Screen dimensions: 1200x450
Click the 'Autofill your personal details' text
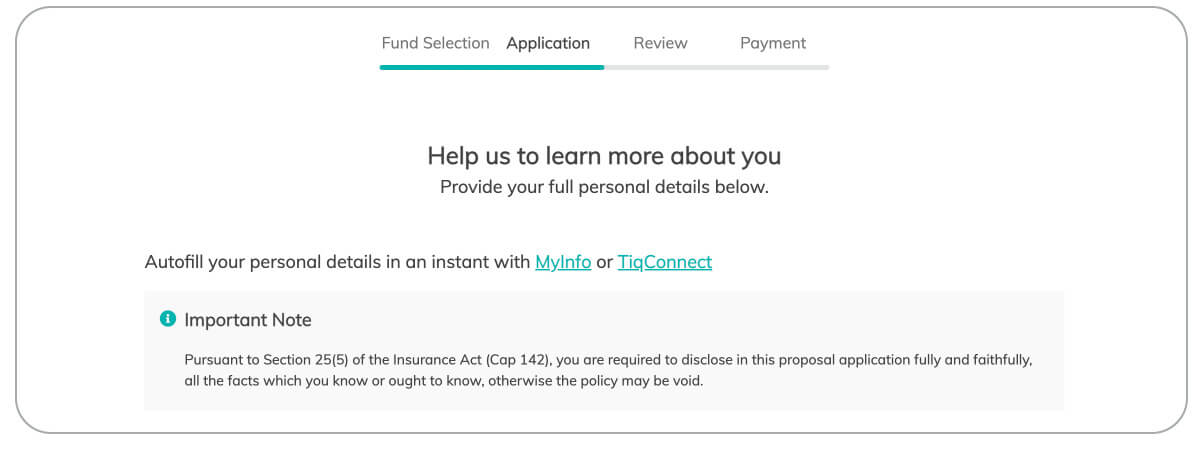337,262
